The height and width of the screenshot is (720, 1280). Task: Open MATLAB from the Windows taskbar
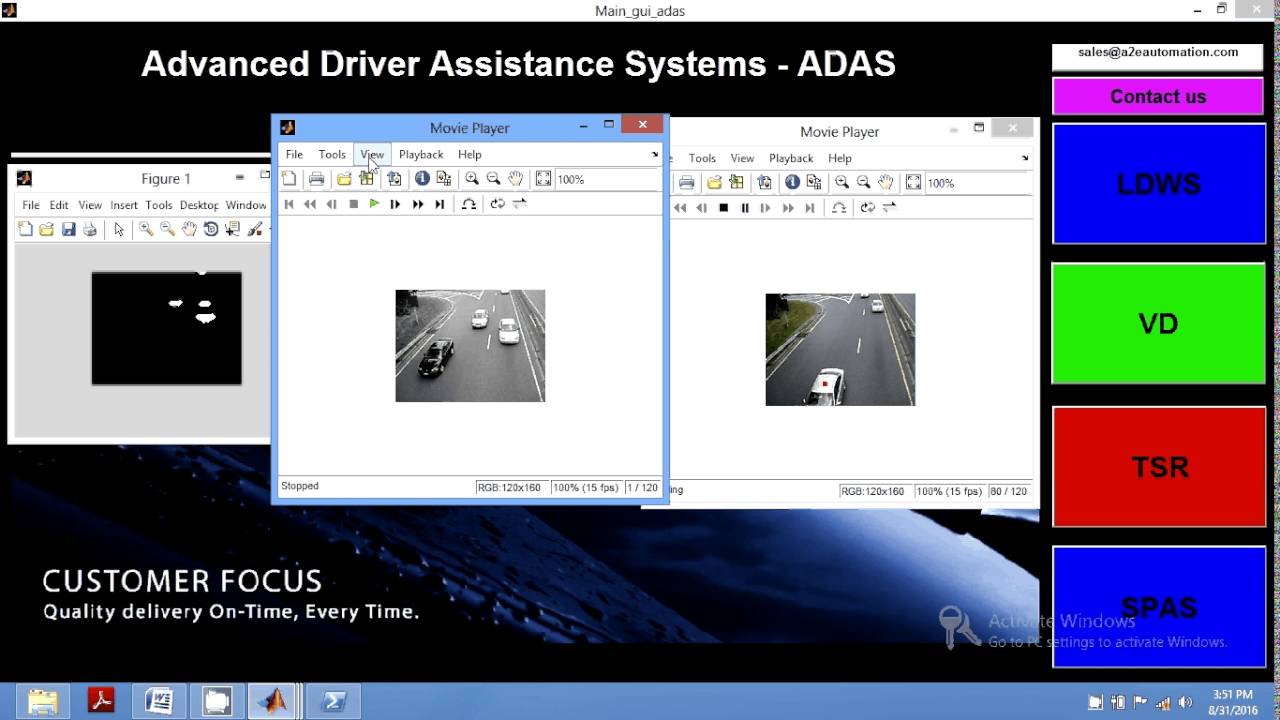coord(273,701)
